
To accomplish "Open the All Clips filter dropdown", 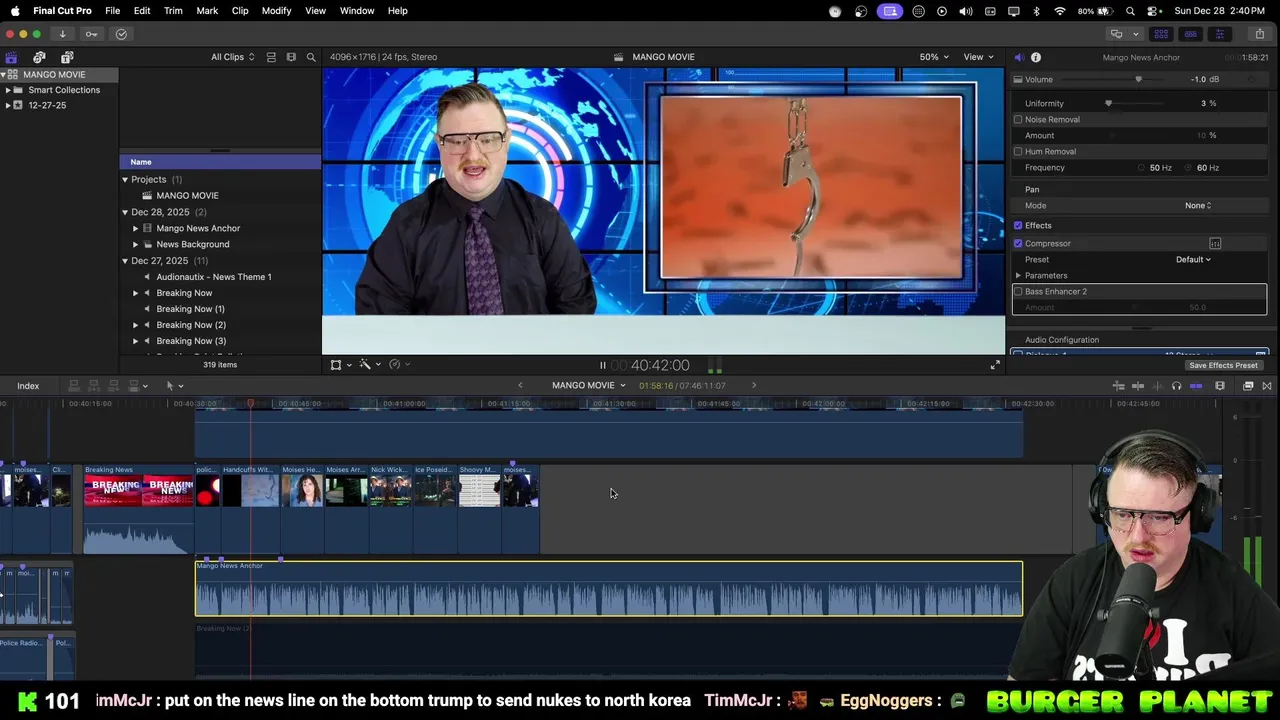I will (x=232, y=57).
